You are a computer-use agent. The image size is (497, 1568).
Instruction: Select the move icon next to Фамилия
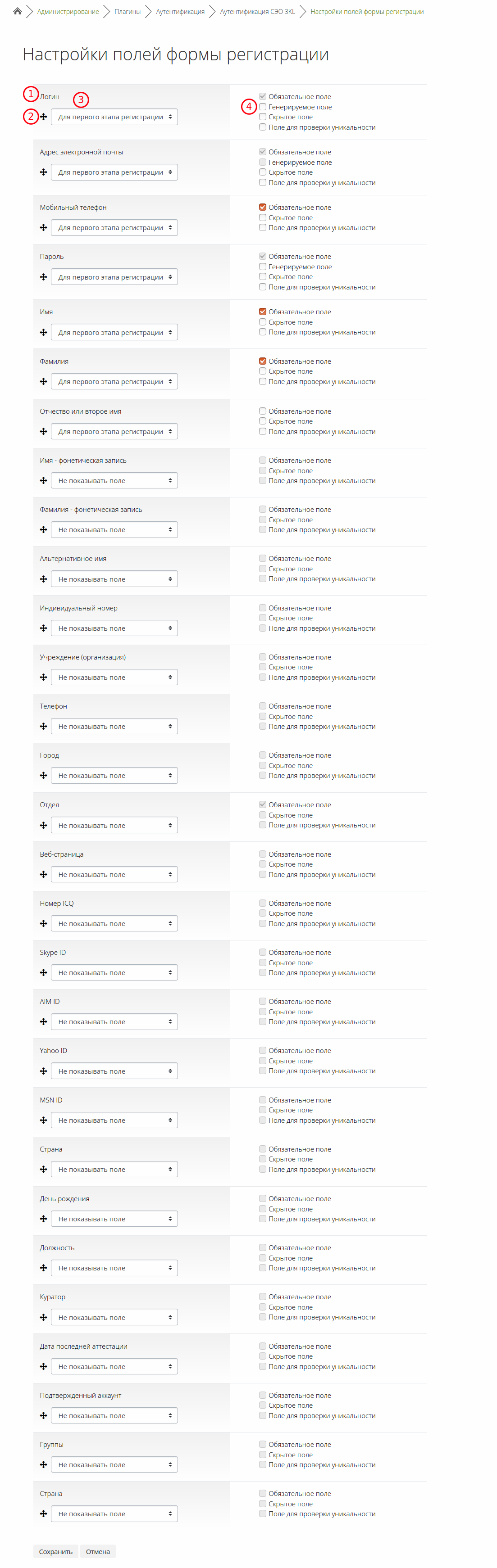pos(44,382)
